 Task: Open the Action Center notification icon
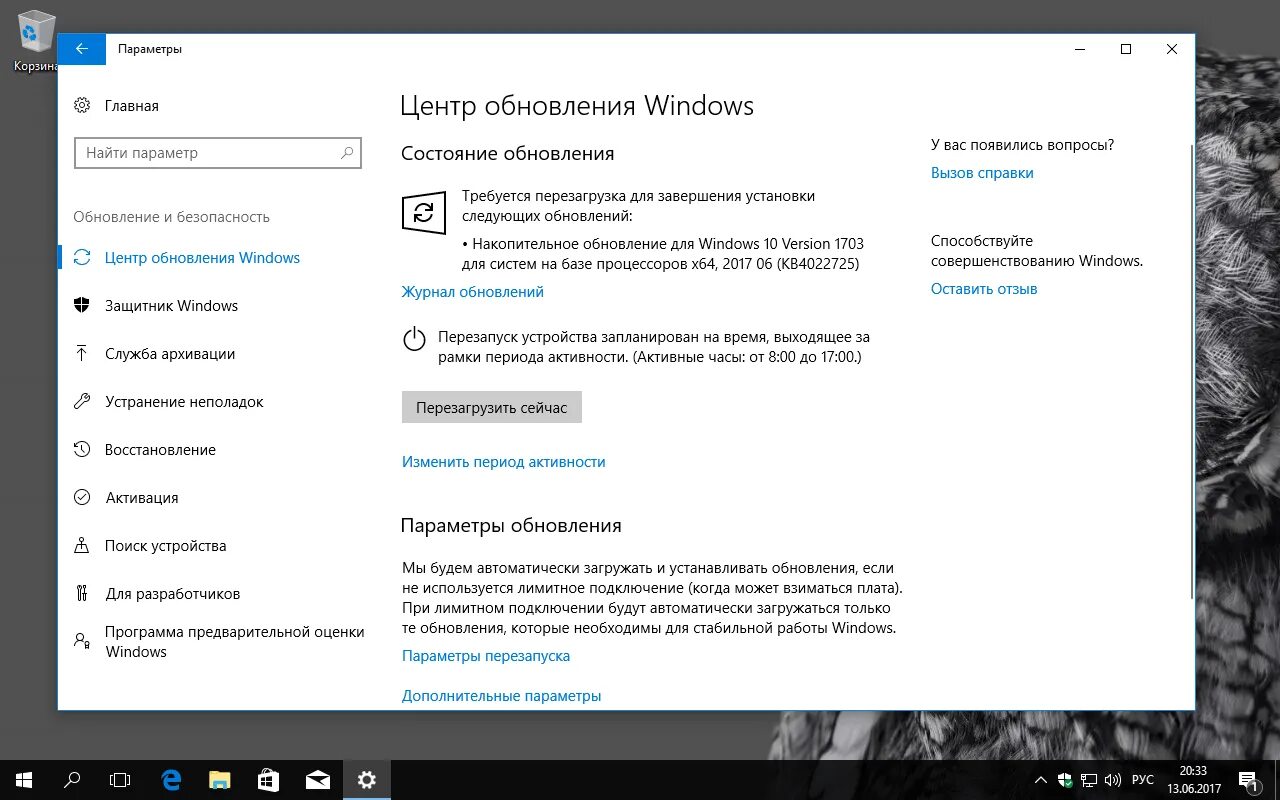point(1248,780)
